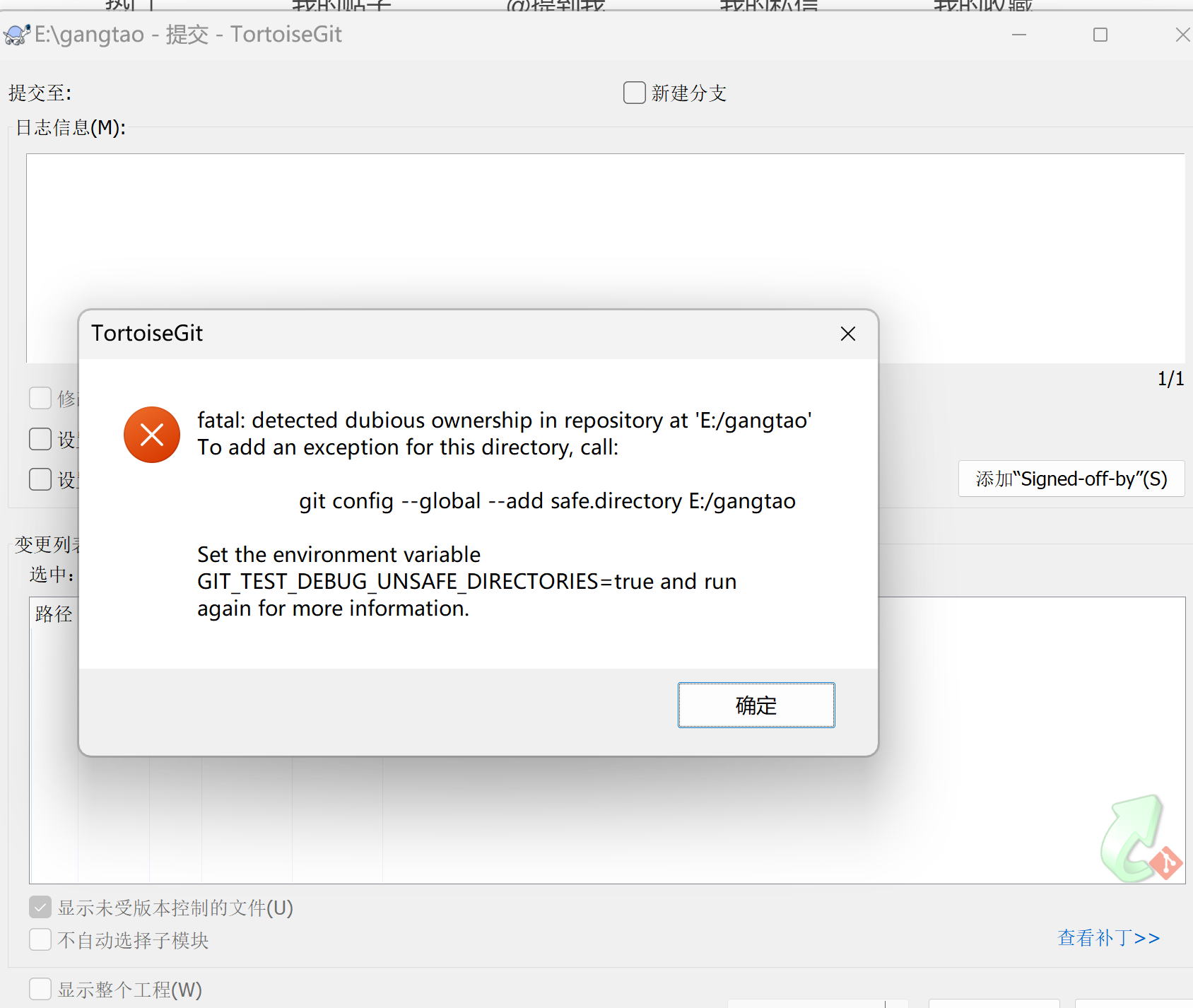Close the E:\gangtao commit window
Image resolution: width=1193 pixels, height=1008 pixels.
click(1182, 35)
